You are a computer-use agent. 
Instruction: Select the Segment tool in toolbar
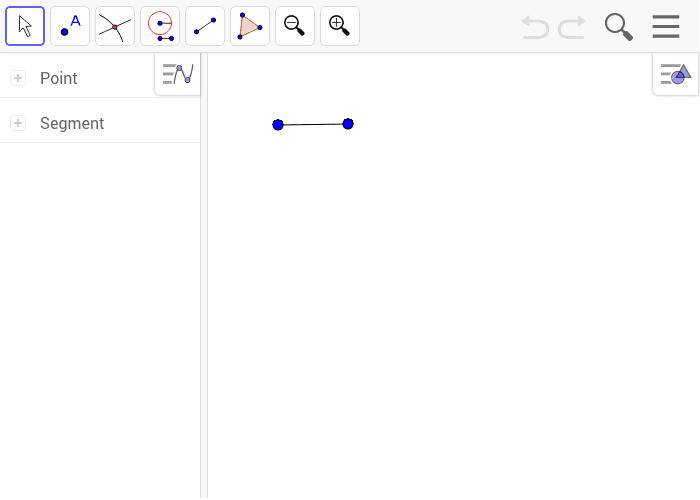[205, 26]
